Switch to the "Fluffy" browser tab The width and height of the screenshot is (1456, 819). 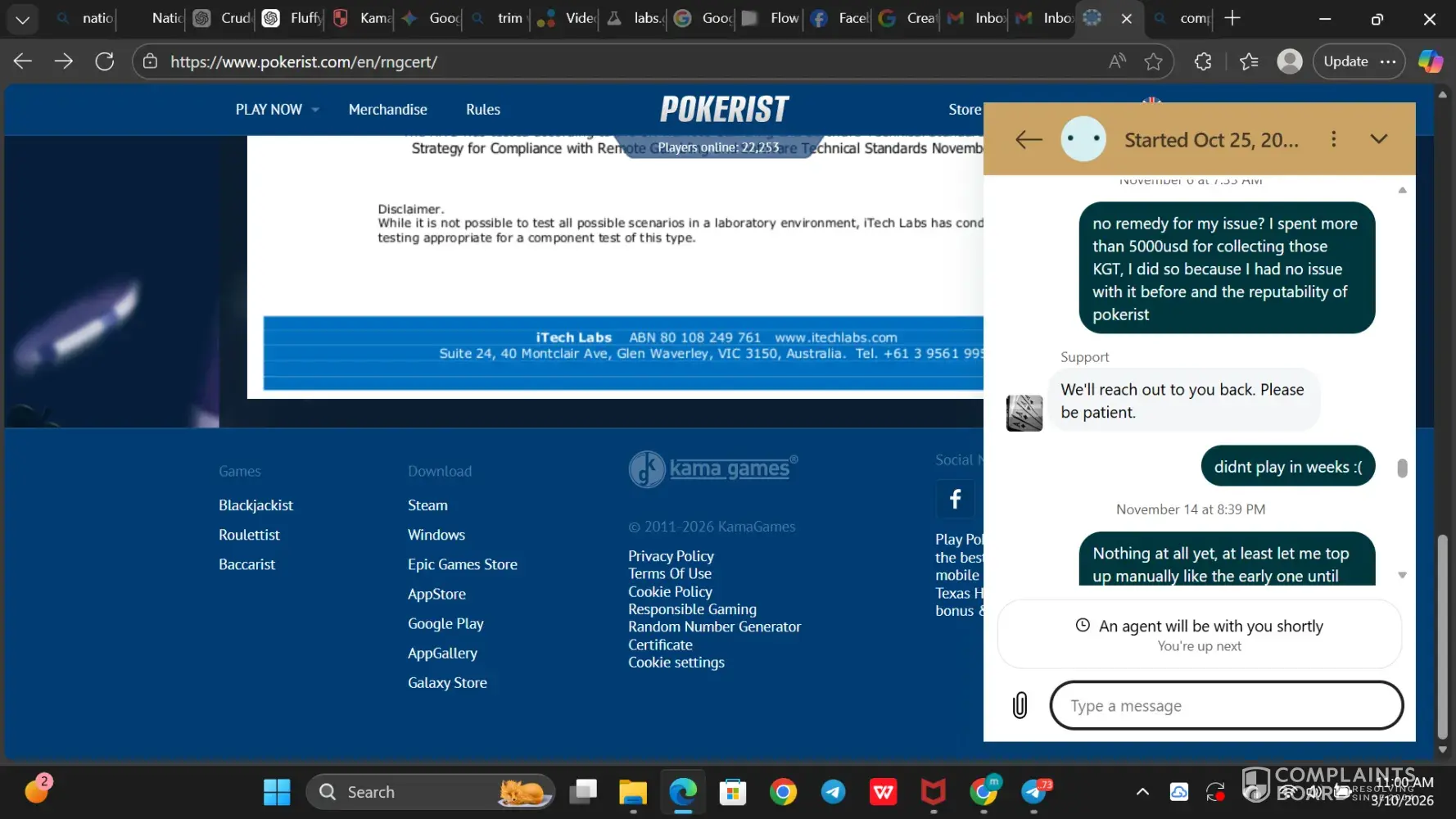coord(293,18)
